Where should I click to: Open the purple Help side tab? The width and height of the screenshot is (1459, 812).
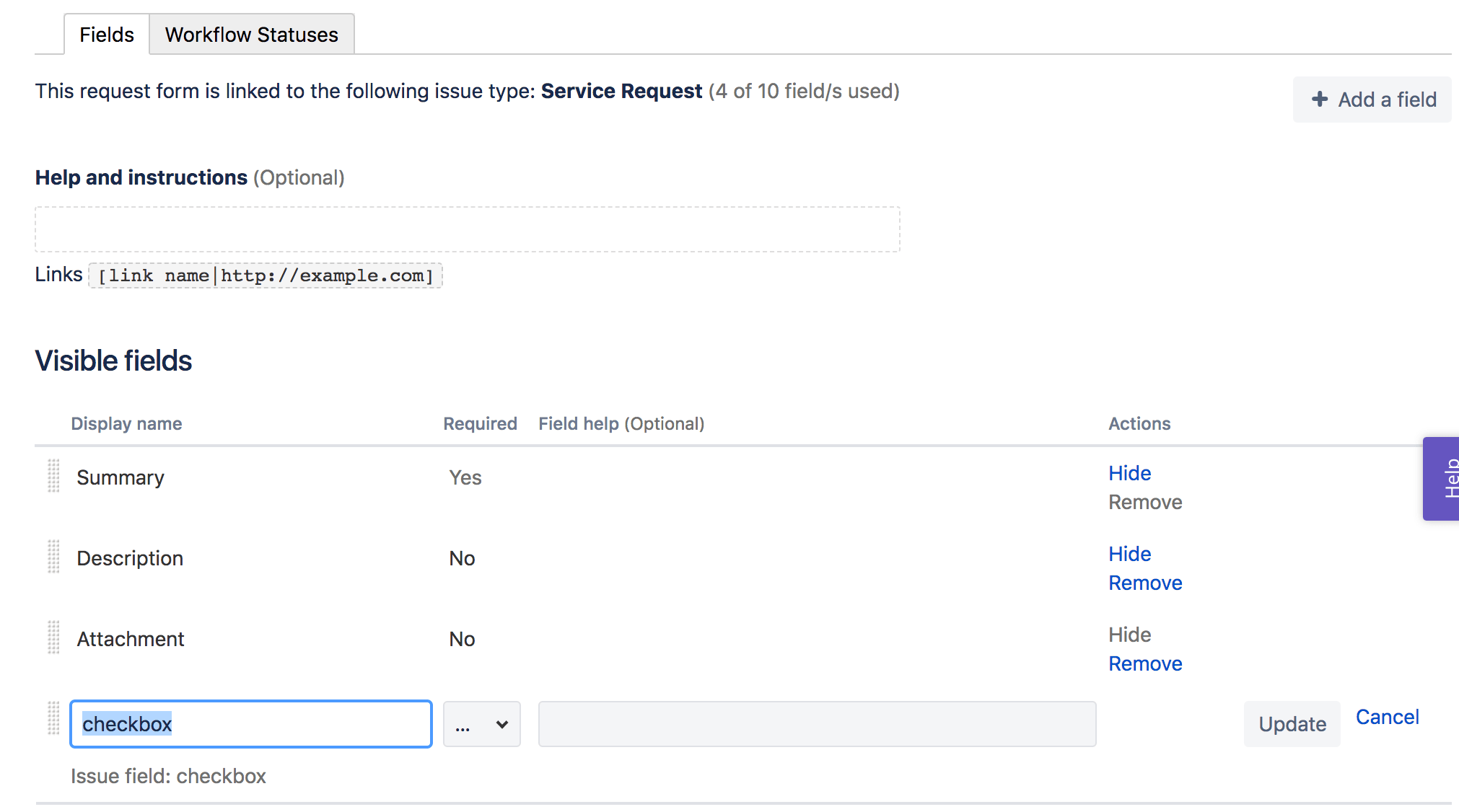[1441, 478]
